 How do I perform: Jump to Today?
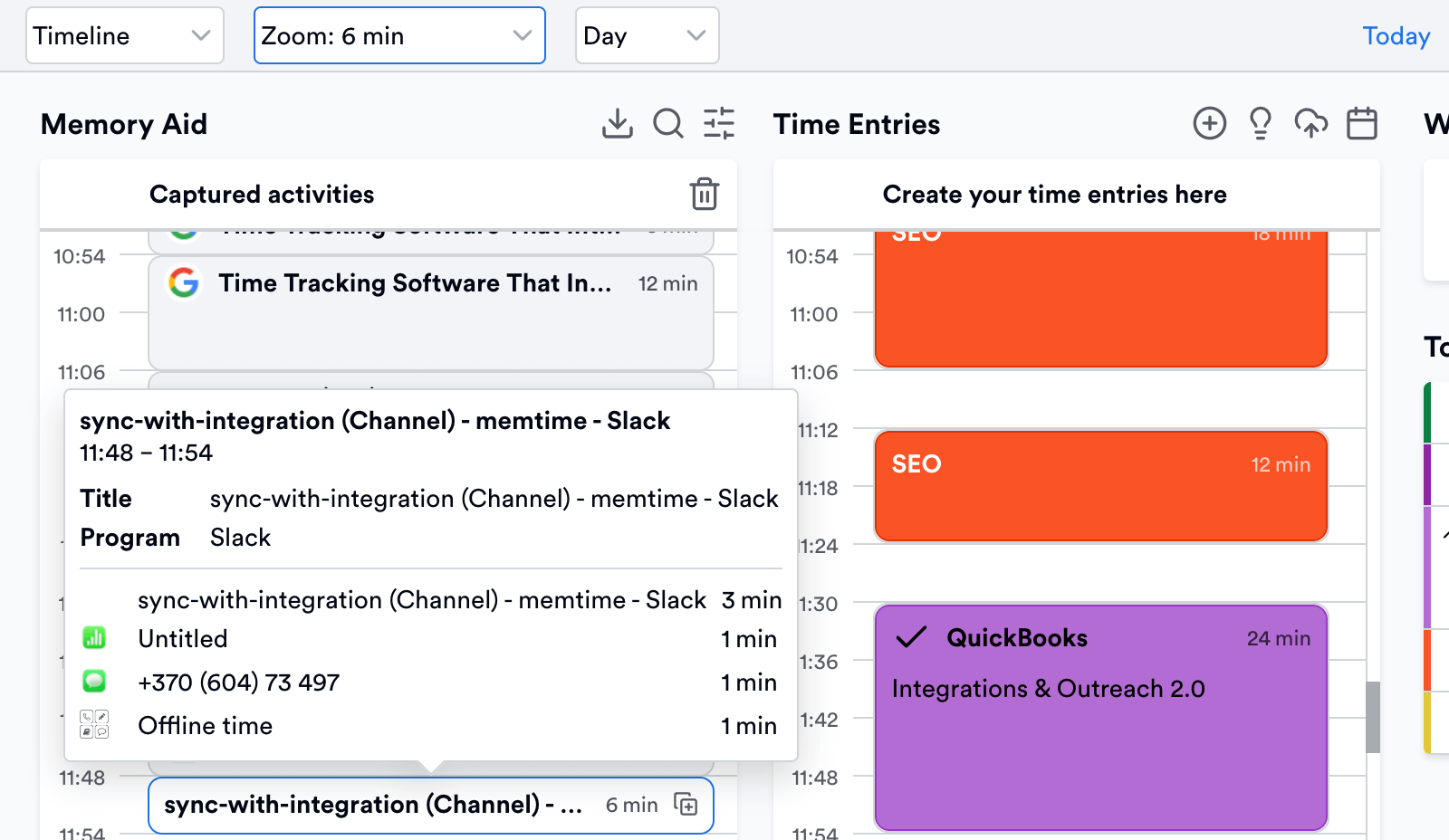[1396, 36]
